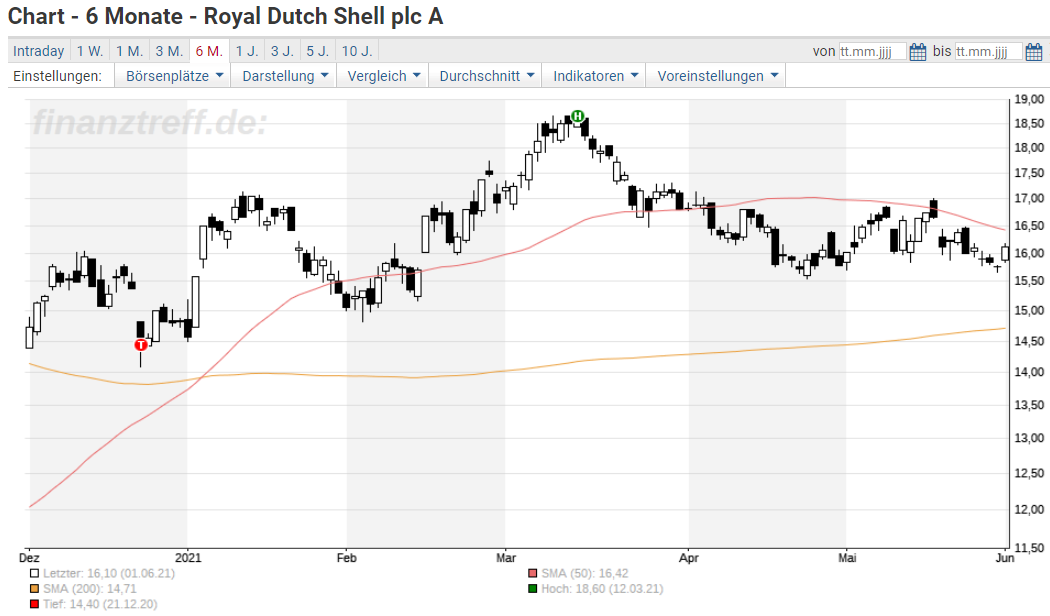The image size is (1050, 616).
Task: Click the 13,00 price axis label
Action: point(1029,438)
